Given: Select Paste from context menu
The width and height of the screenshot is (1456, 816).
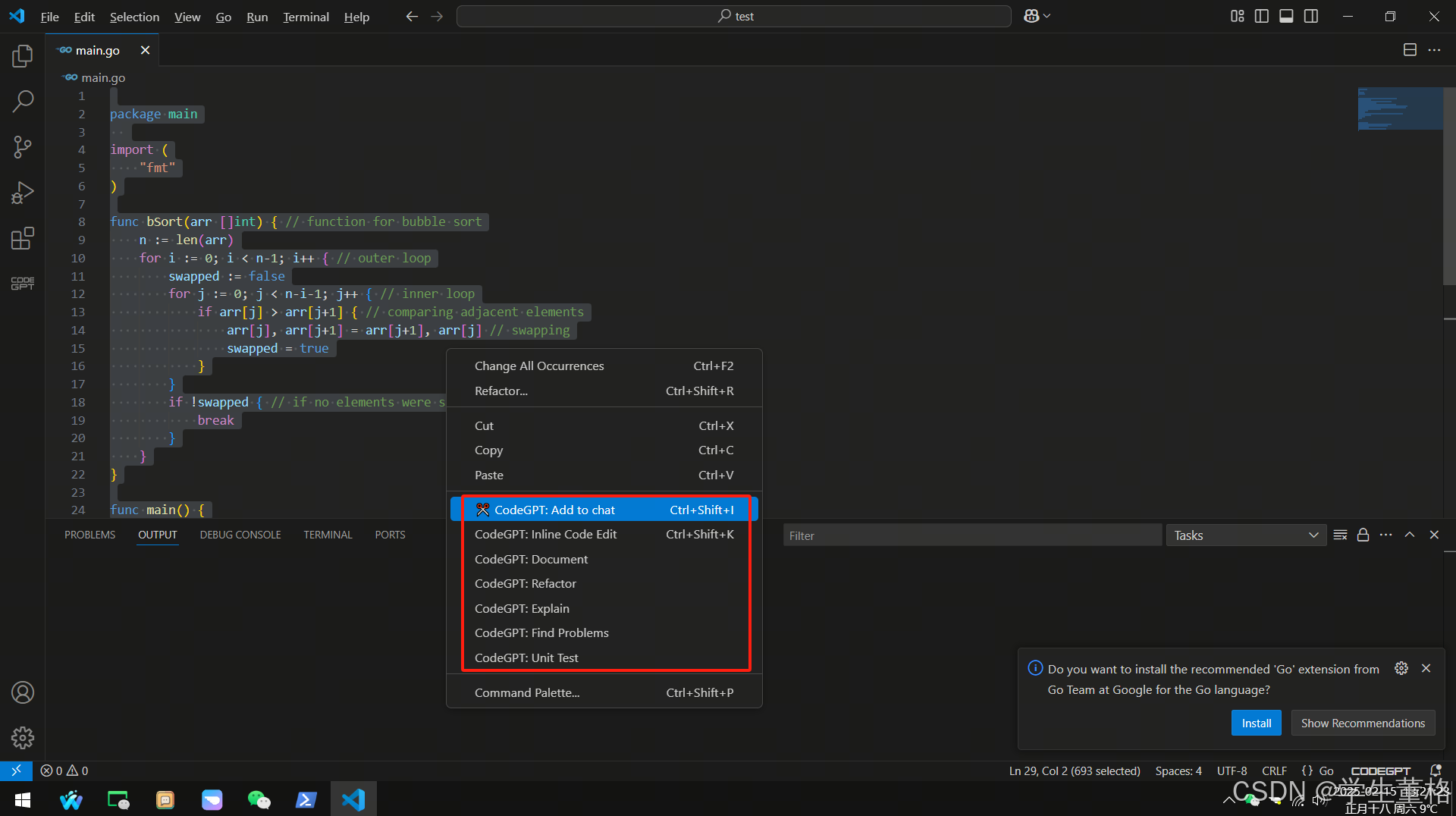Looking at the screenshot, I should [x=604, y=475].
